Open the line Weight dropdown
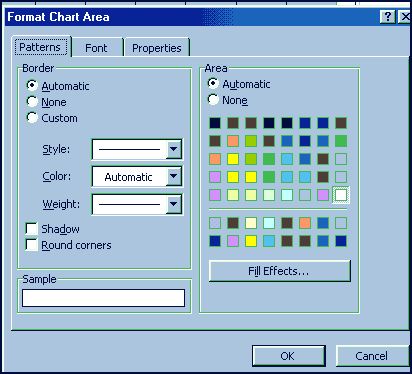412x374 pixels. (174, 204)
